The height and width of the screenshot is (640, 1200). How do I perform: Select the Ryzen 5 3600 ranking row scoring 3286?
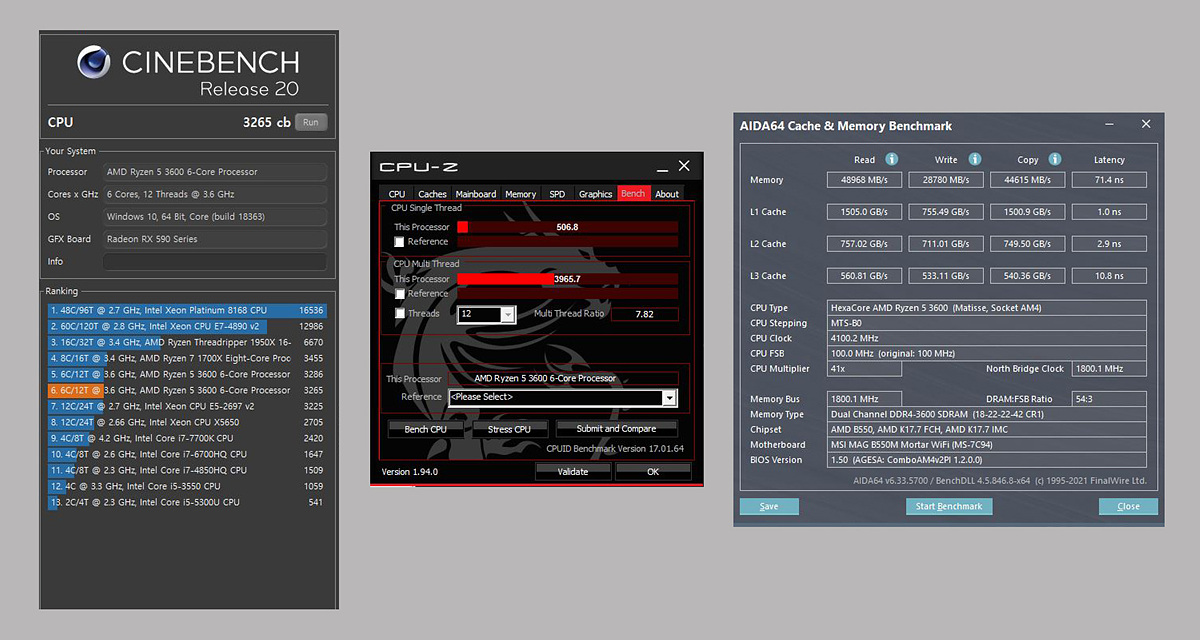(x=187, y=374)
